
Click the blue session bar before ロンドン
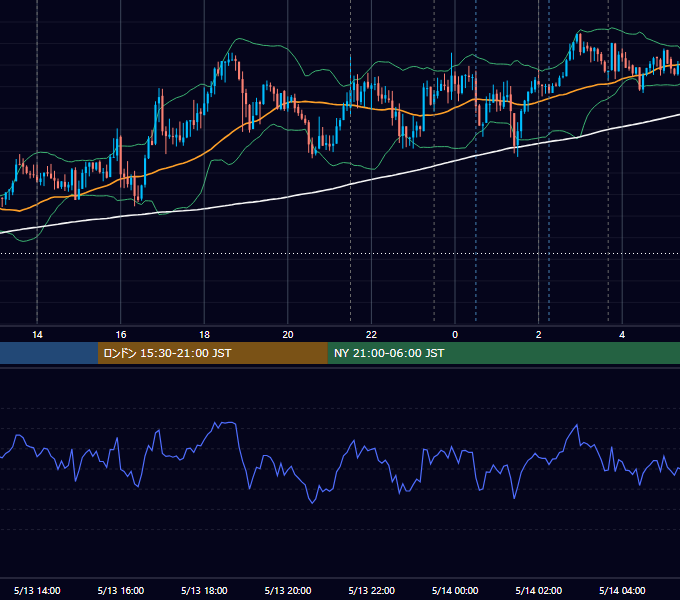(49, 353)
